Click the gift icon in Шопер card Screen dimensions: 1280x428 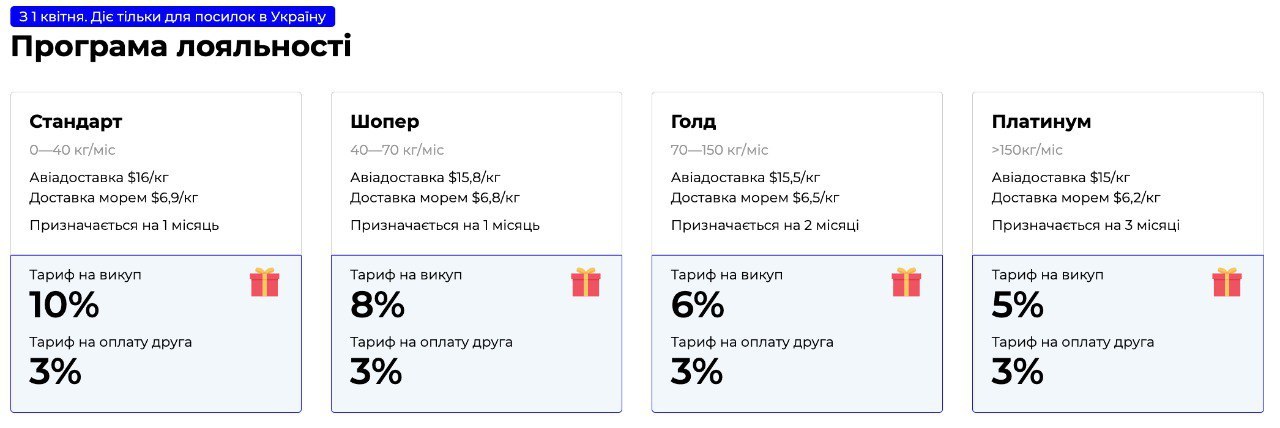(x=586, y=282)
